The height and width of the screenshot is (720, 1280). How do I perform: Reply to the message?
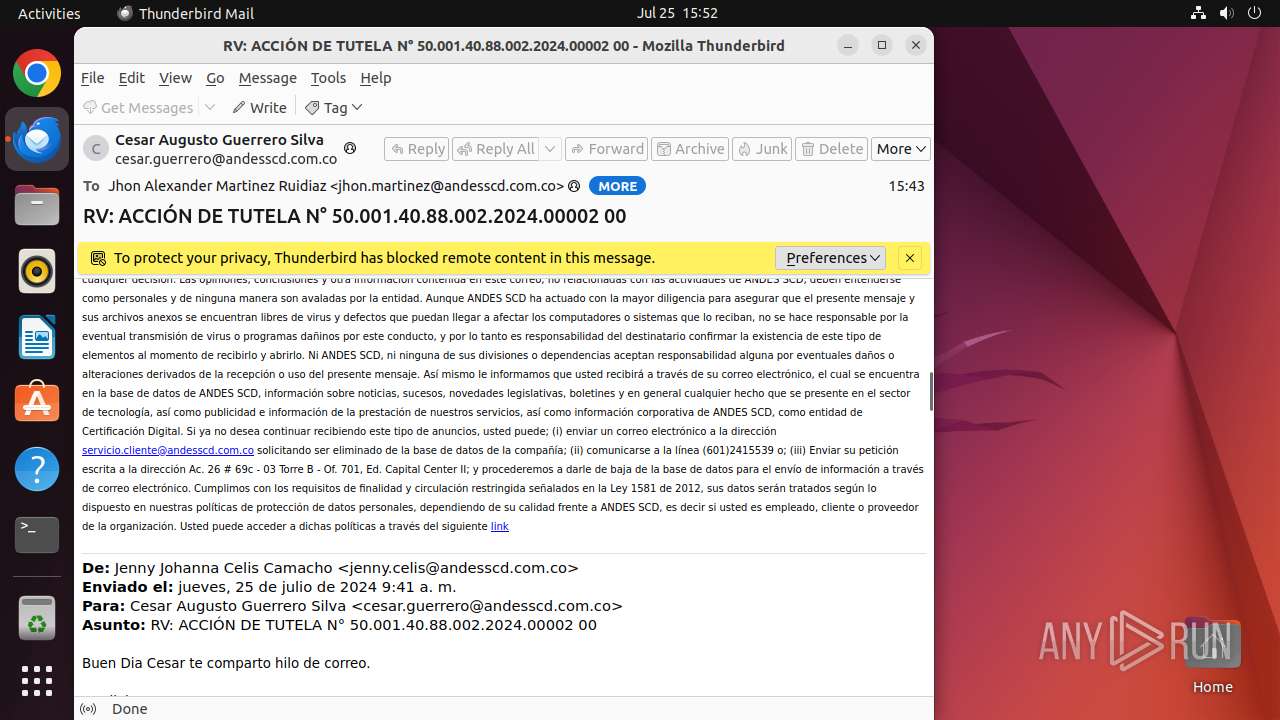(418, 149)
